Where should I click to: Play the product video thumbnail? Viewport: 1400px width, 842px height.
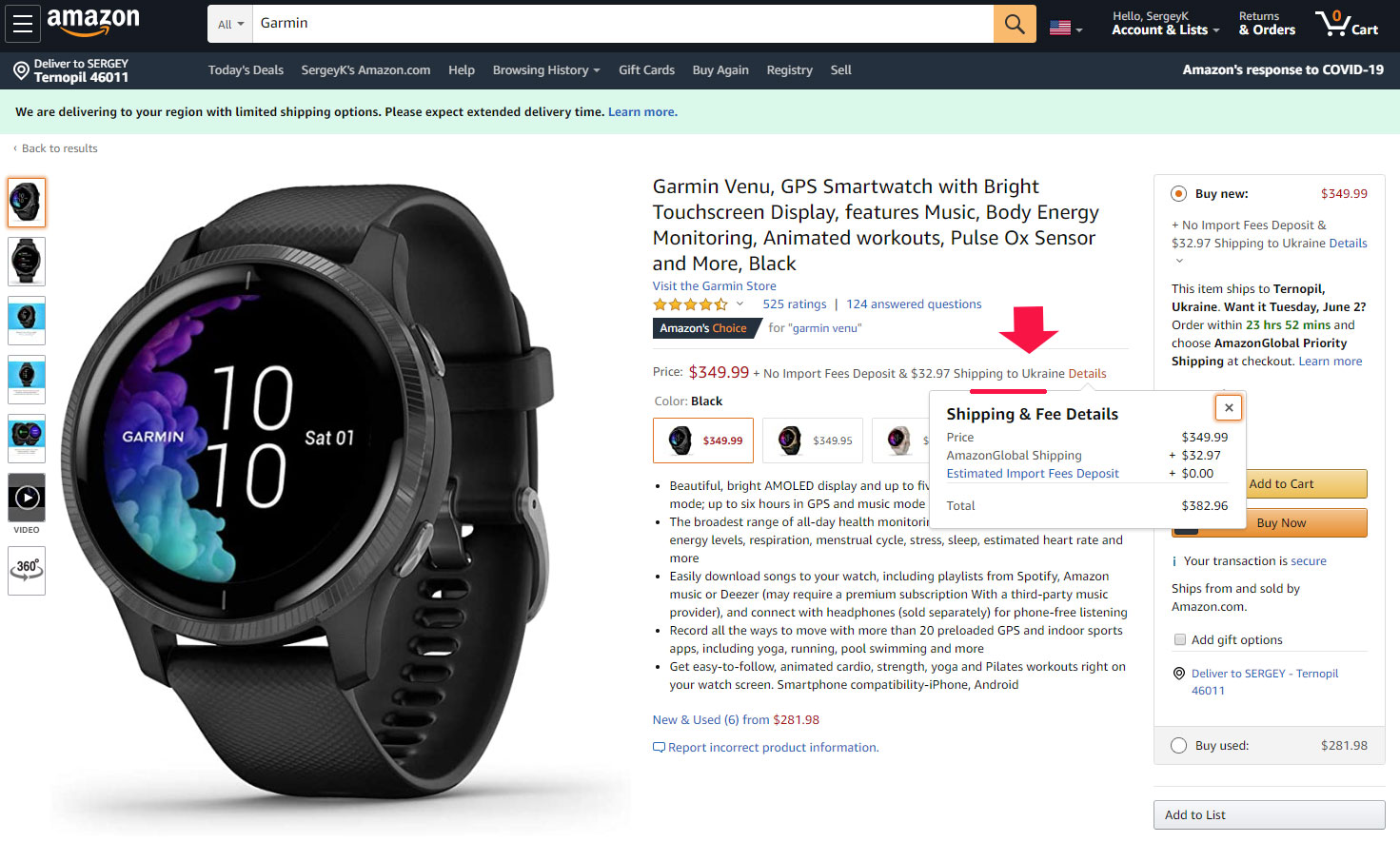coord(27,497)
